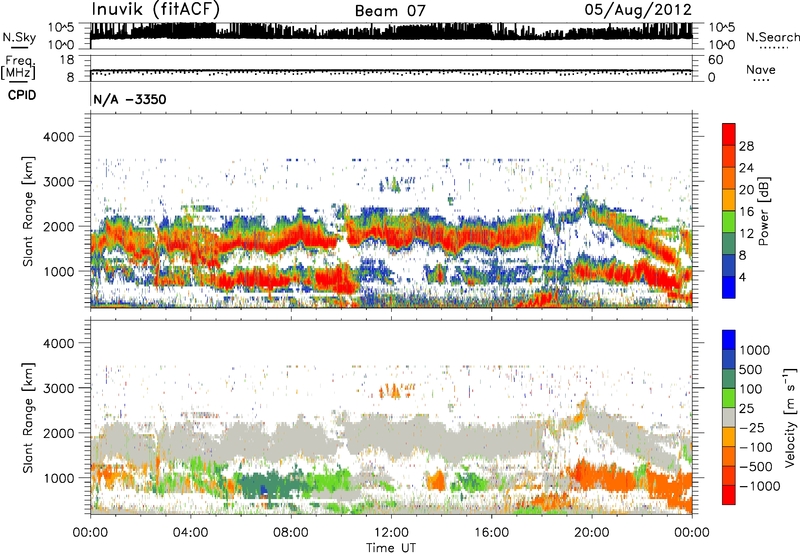Viewport: 800px width, 554px height.
Task: Click the gray segment of velocity colorbar
Action: pyautogui.click(x=729, y=417)
